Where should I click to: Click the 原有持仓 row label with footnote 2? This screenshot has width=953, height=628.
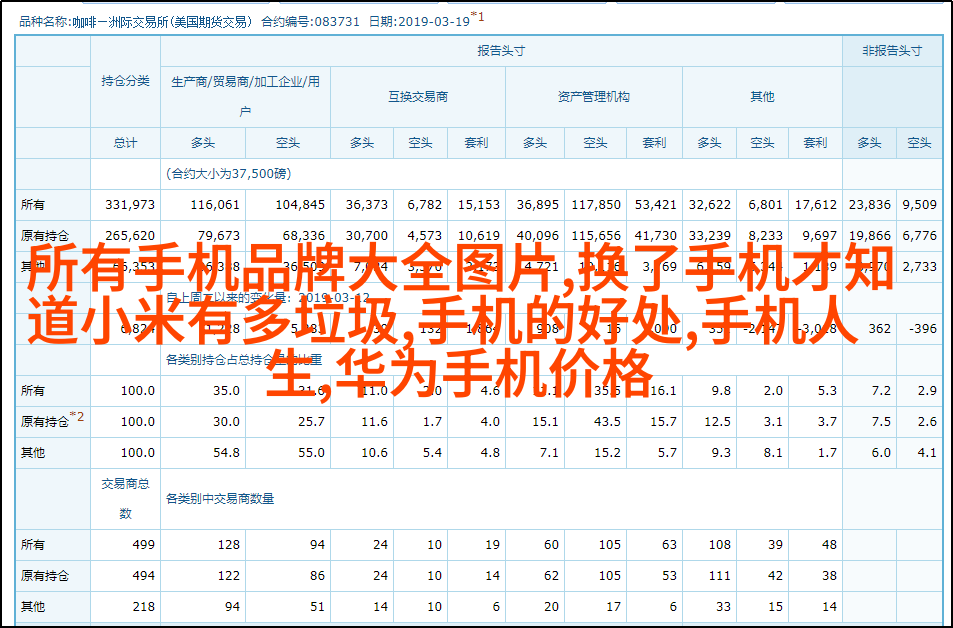tap(52, 420)
